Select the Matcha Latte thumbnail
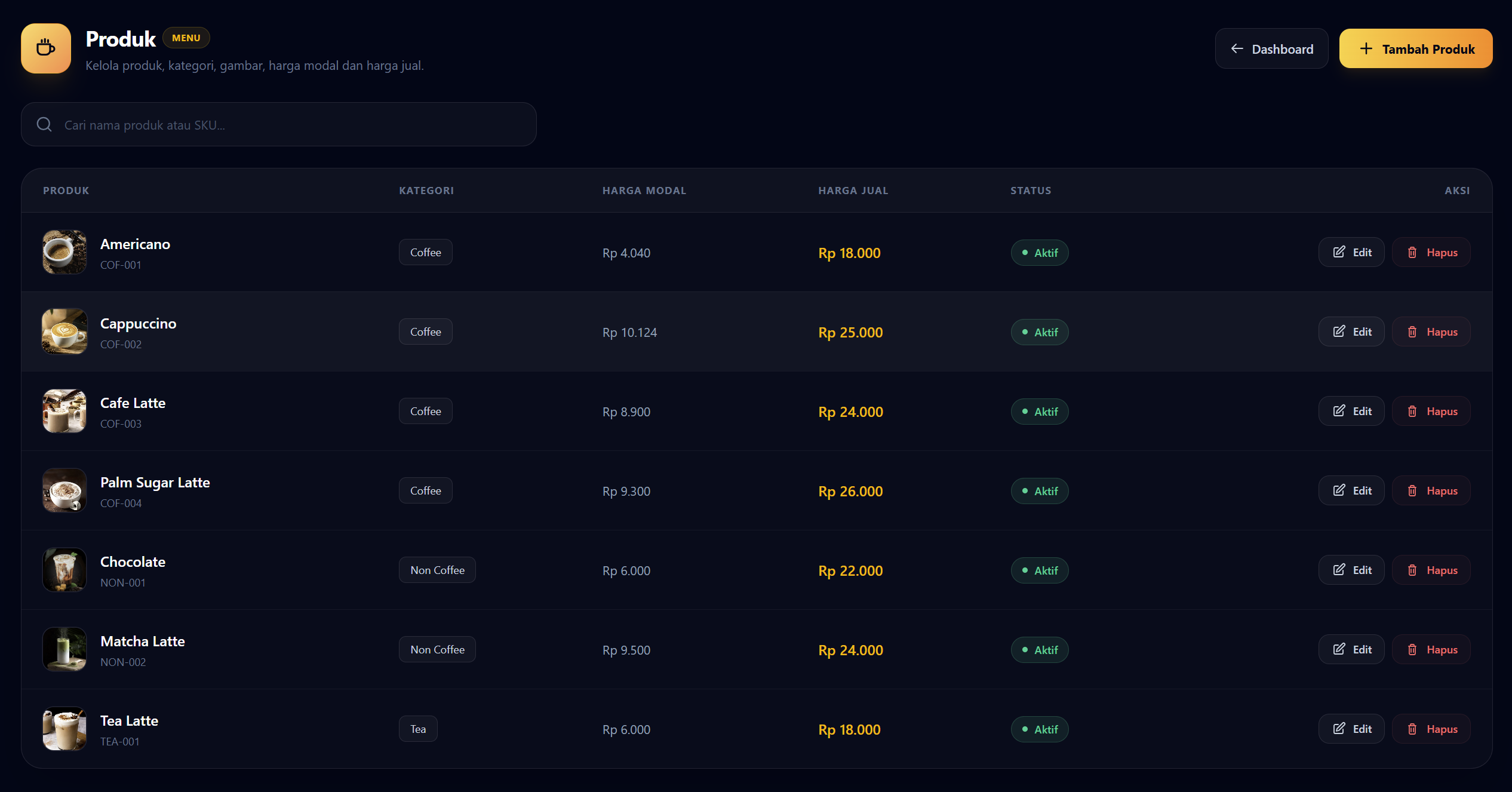1512x792 pixels. [64, 649]
